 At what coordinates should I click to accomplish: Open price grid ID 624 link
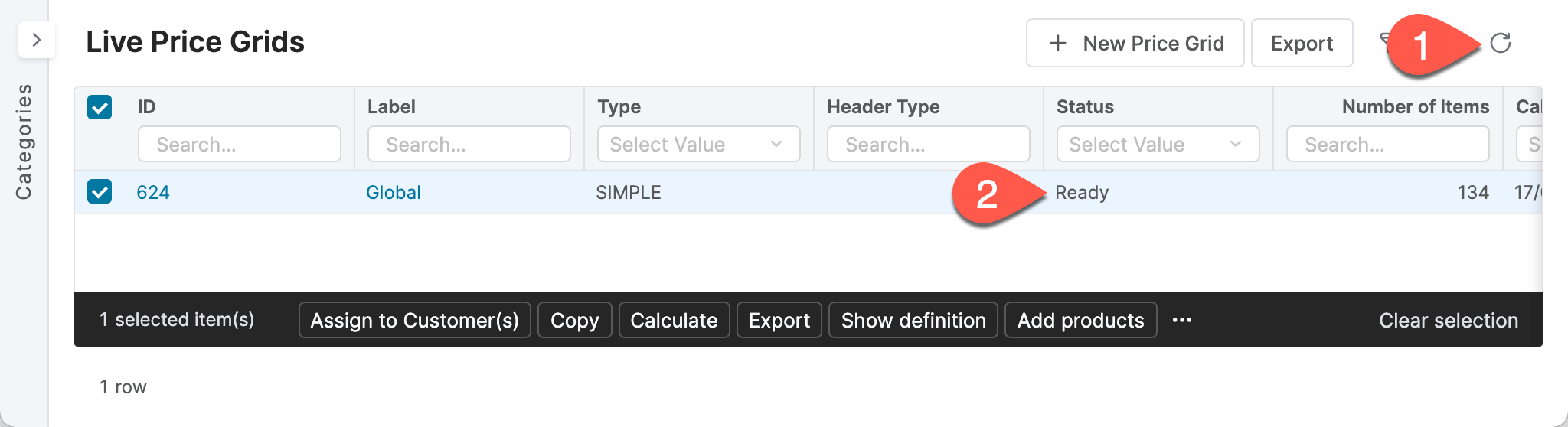tap(153, 192)
